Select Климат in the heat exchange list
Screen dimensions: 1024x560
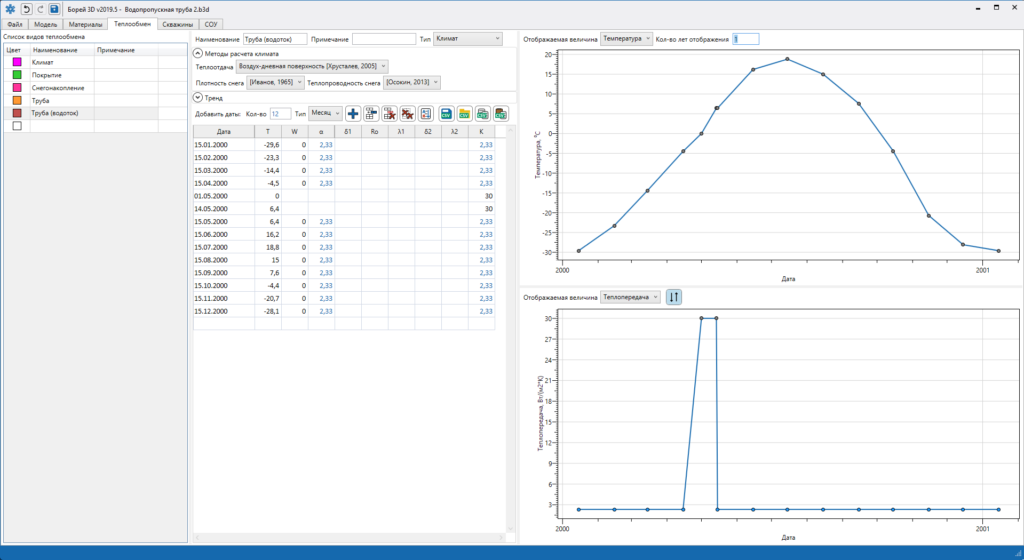[42, 62]
